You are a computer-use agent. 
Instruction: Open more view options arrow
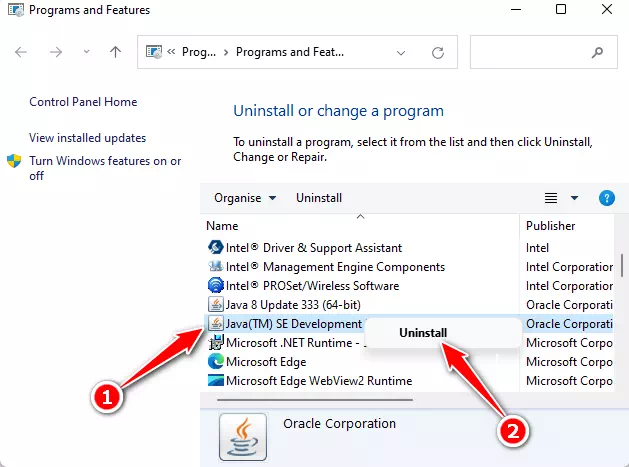[x=574, y=198]
